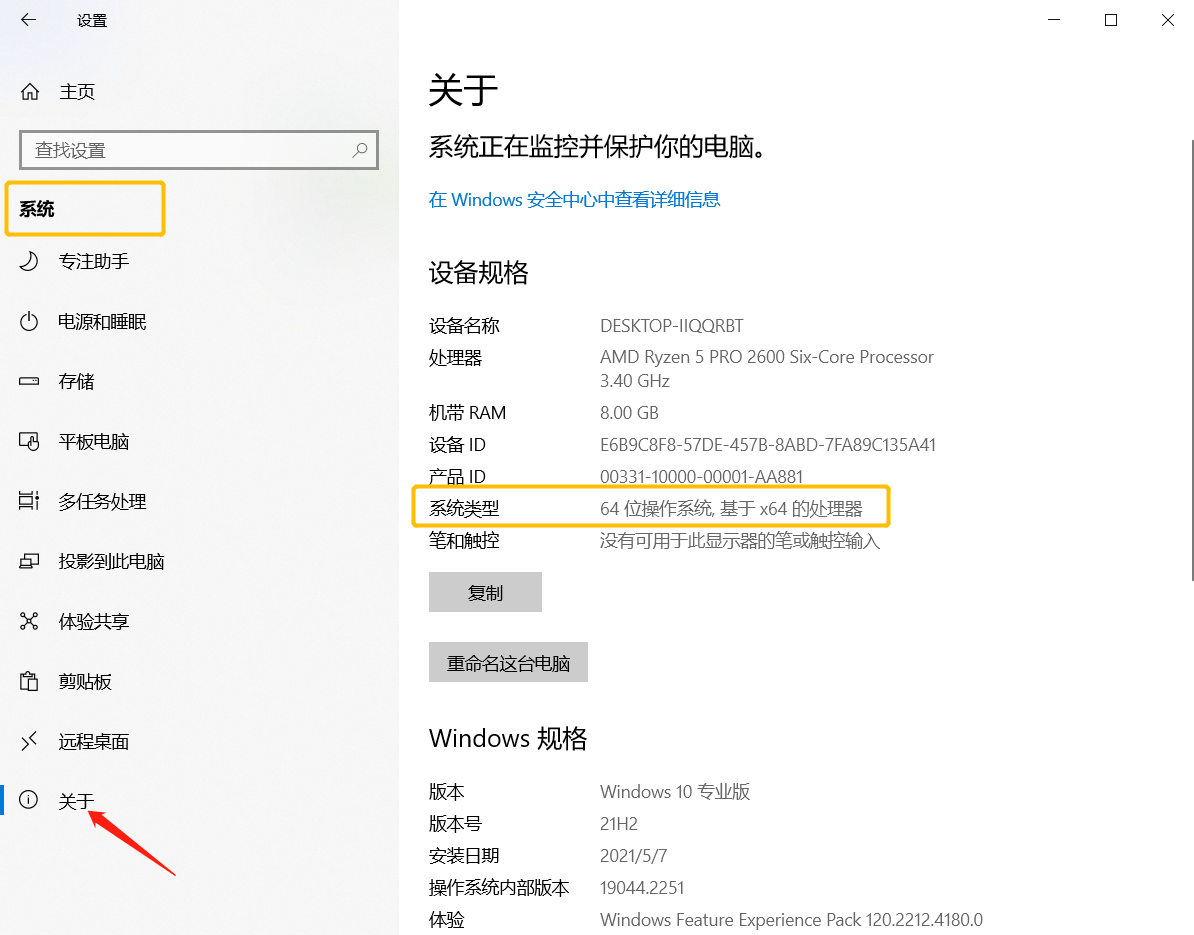Select the storage drive icon
Screen dimensions: 1194x935
[x=29, y=381]
